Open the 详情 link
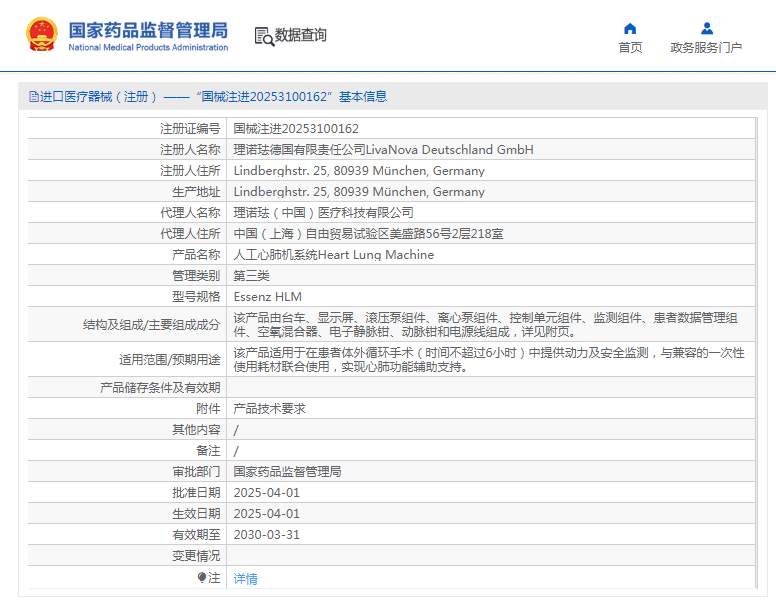The height and width of the screenshot is (615, 776). 245,579
